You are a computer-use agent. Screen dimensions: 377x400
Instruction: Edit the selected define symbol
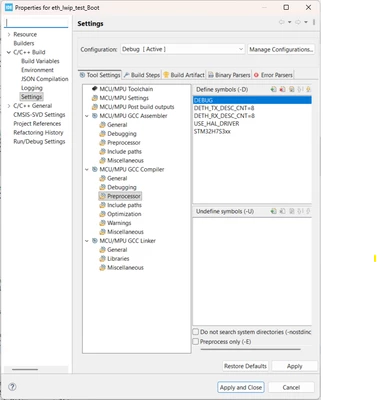(x=291, y=89)
